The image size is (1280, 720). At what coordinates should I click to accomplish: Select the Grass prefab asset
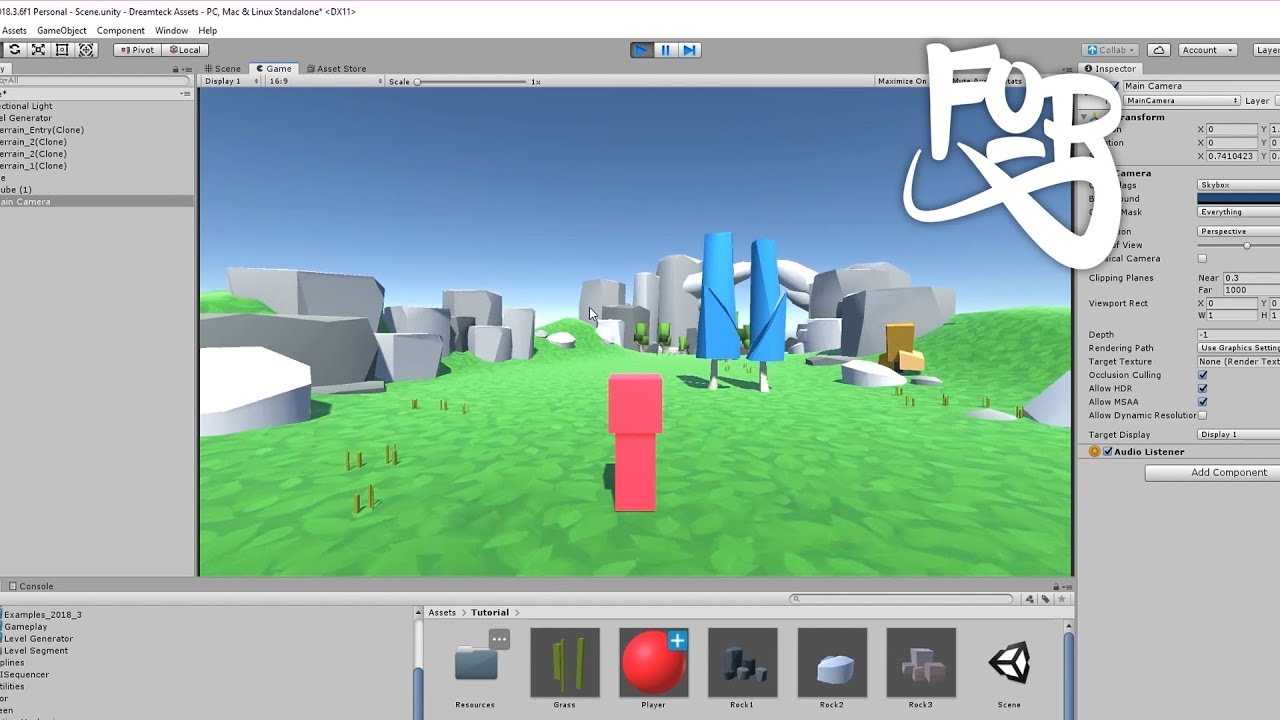tap(565, 668)
